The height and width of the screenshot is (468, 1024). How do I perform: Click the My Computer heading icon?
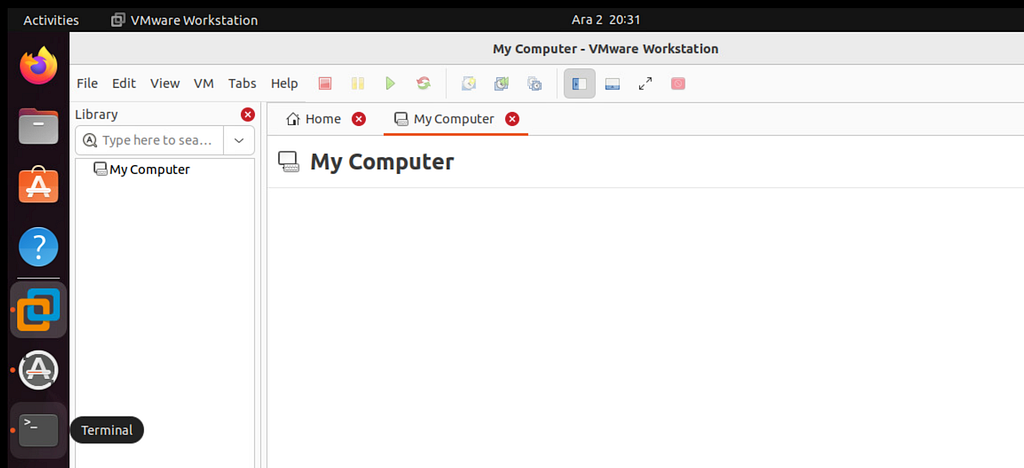289,162
